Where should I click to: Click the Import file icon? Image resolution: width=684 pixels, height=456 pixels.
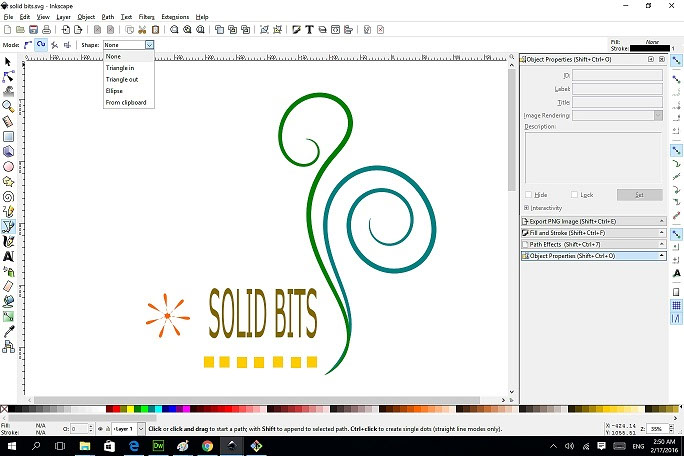pos(65,30)
